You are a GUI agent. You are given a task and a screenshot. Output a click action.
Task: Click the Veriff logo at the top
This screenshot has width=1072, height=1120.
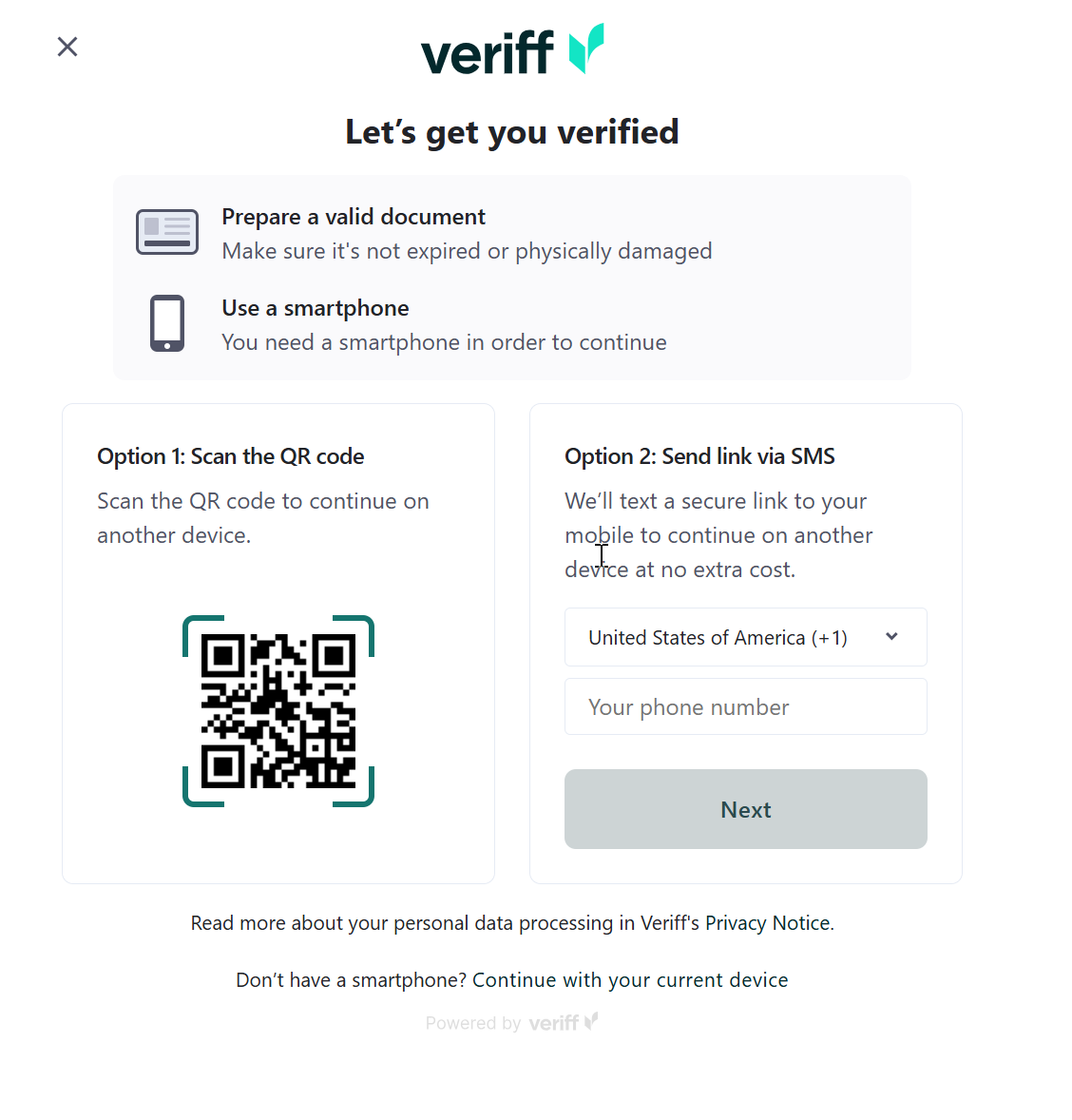[x=511, y=48]
